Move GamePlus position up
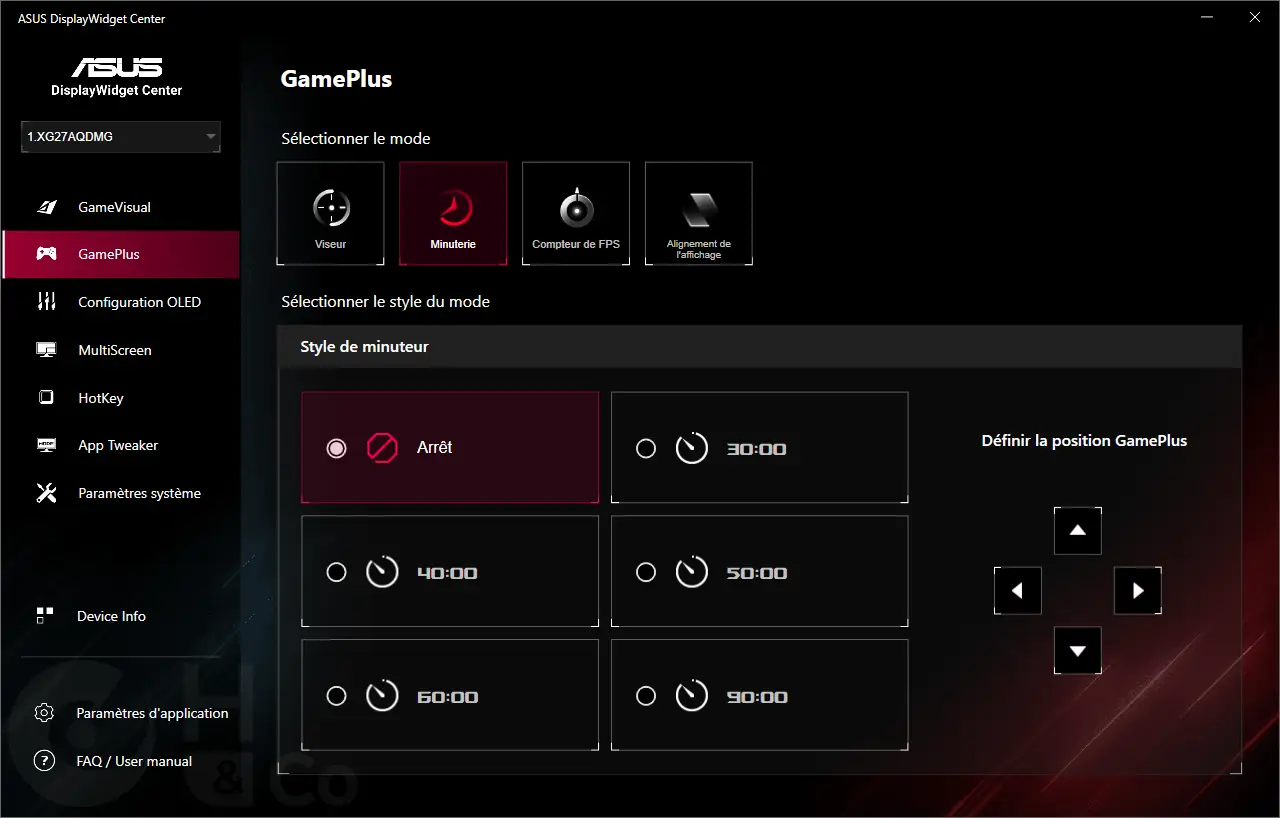Viewport: 1280px width, 818px height. pyautogui.click(x=1078, y=531)
